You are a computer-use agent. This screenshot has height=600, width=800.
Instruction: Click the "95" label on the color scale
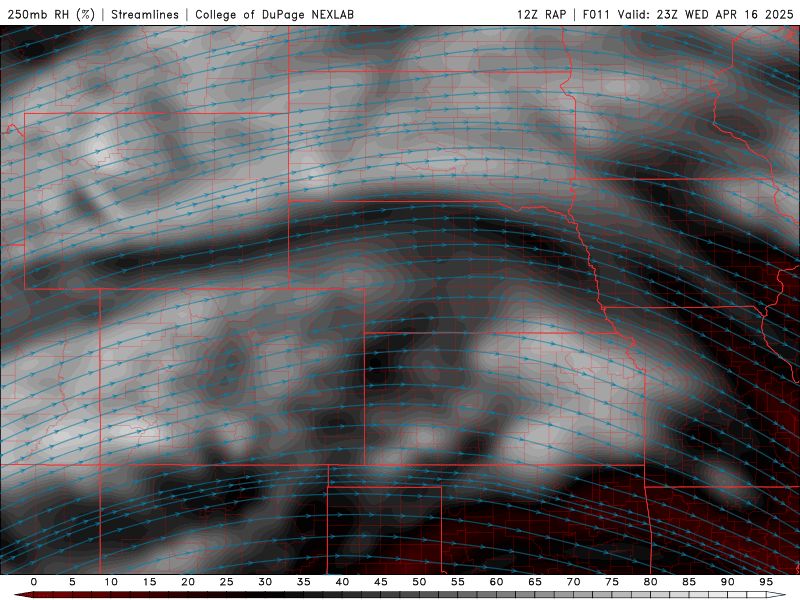[x=766, y=582]
